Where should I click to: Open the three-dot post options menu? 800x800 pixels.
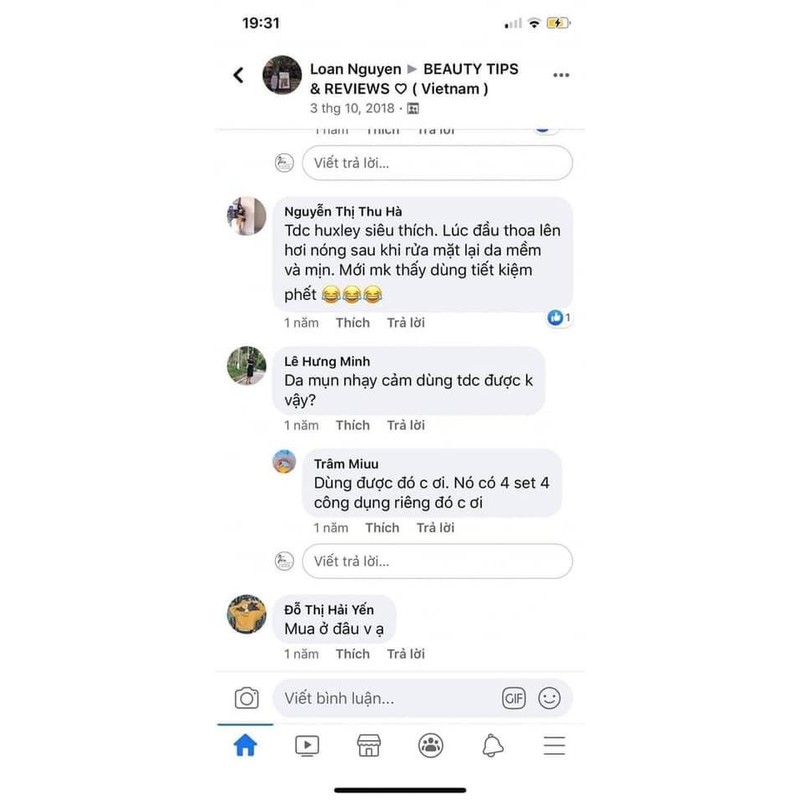tap(561, 75)
